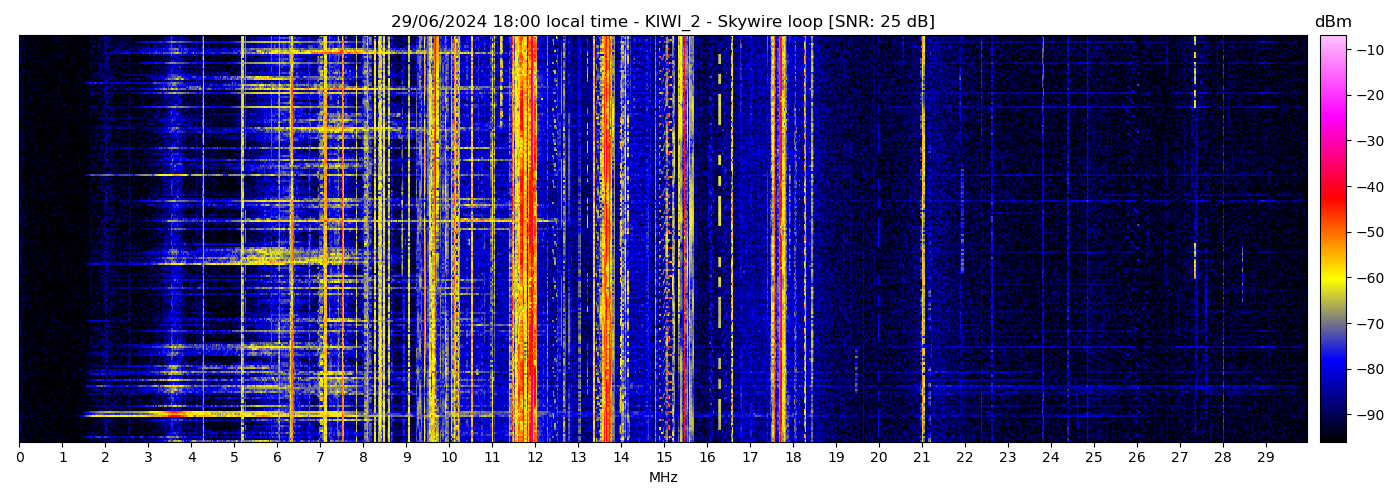Click the spectrogram title text at top

[662, 22]
